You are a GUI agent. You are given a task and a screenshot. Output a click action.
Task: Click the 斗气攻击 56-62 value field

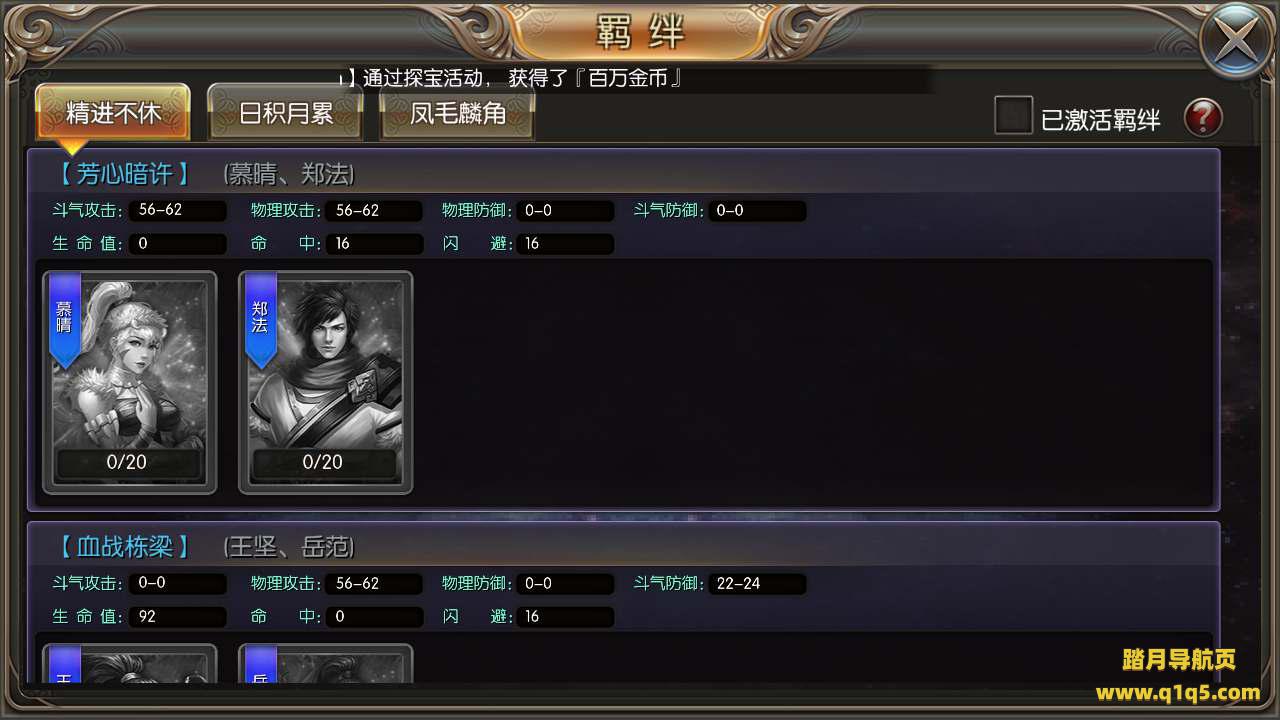(x=177, y=211)
